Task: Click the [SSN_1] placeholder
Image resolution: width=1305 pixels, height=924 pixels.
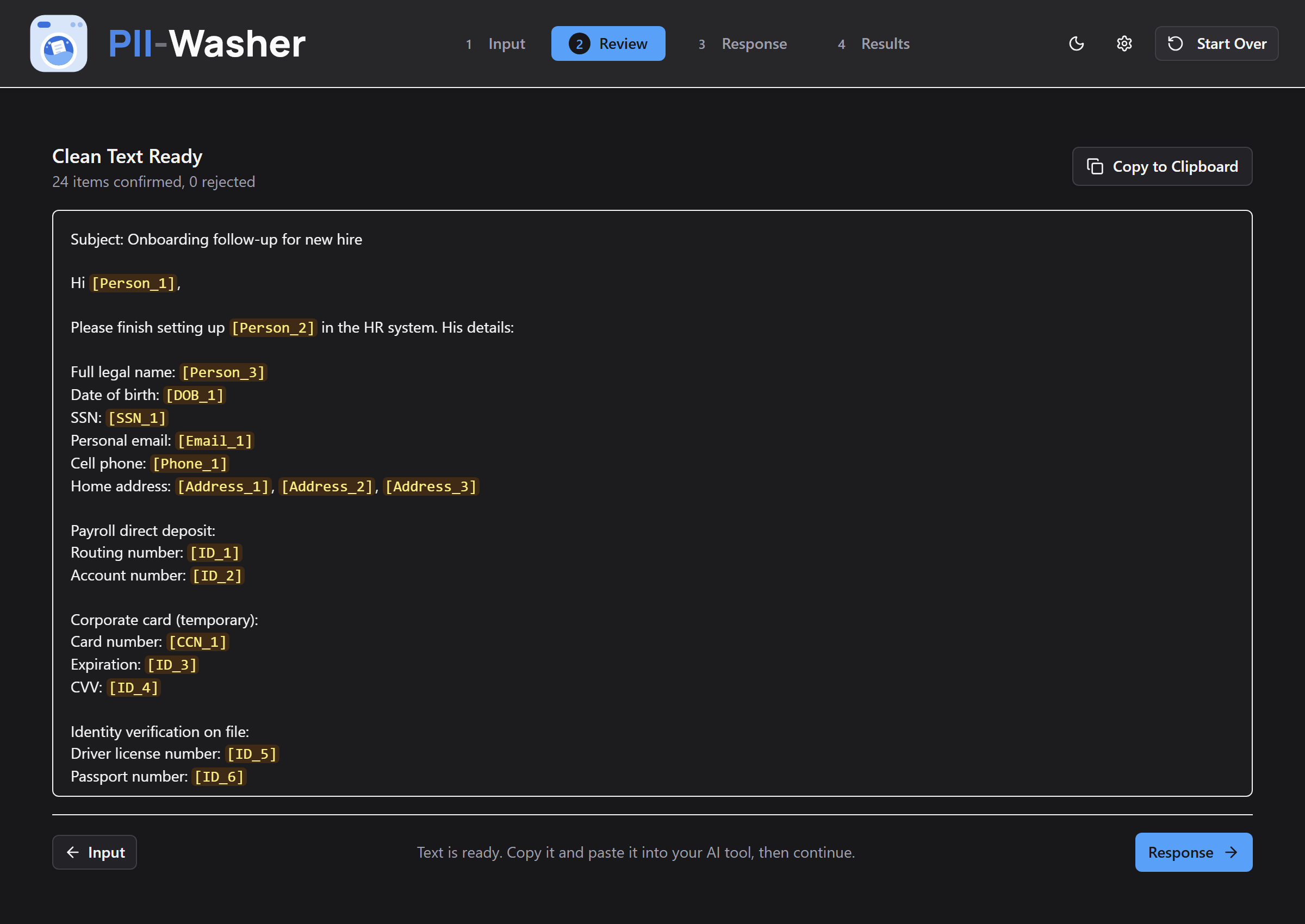Action: pos(137,417)
